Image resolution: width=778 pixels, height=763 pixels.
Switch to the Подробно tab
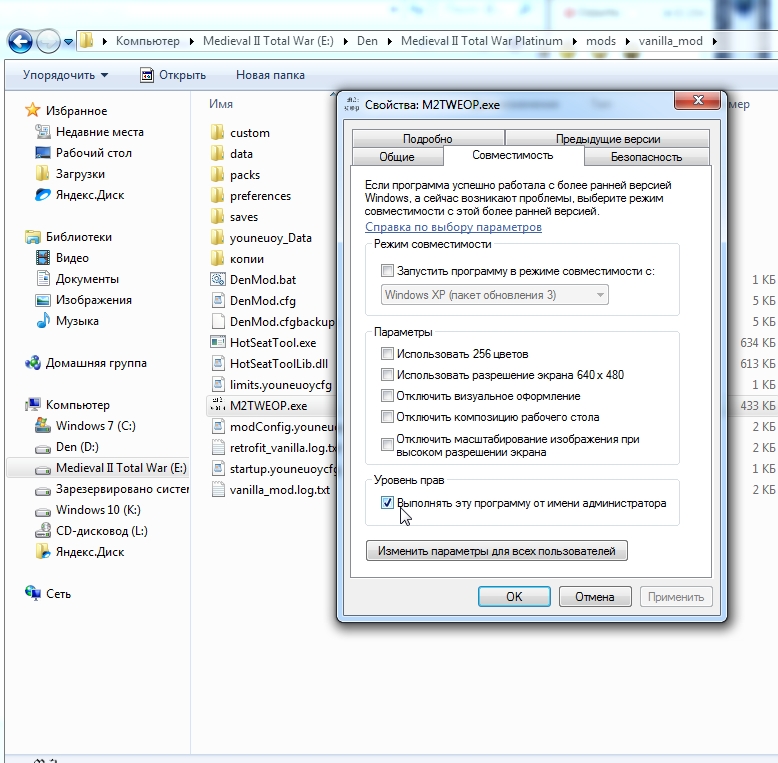pos(428,138)
